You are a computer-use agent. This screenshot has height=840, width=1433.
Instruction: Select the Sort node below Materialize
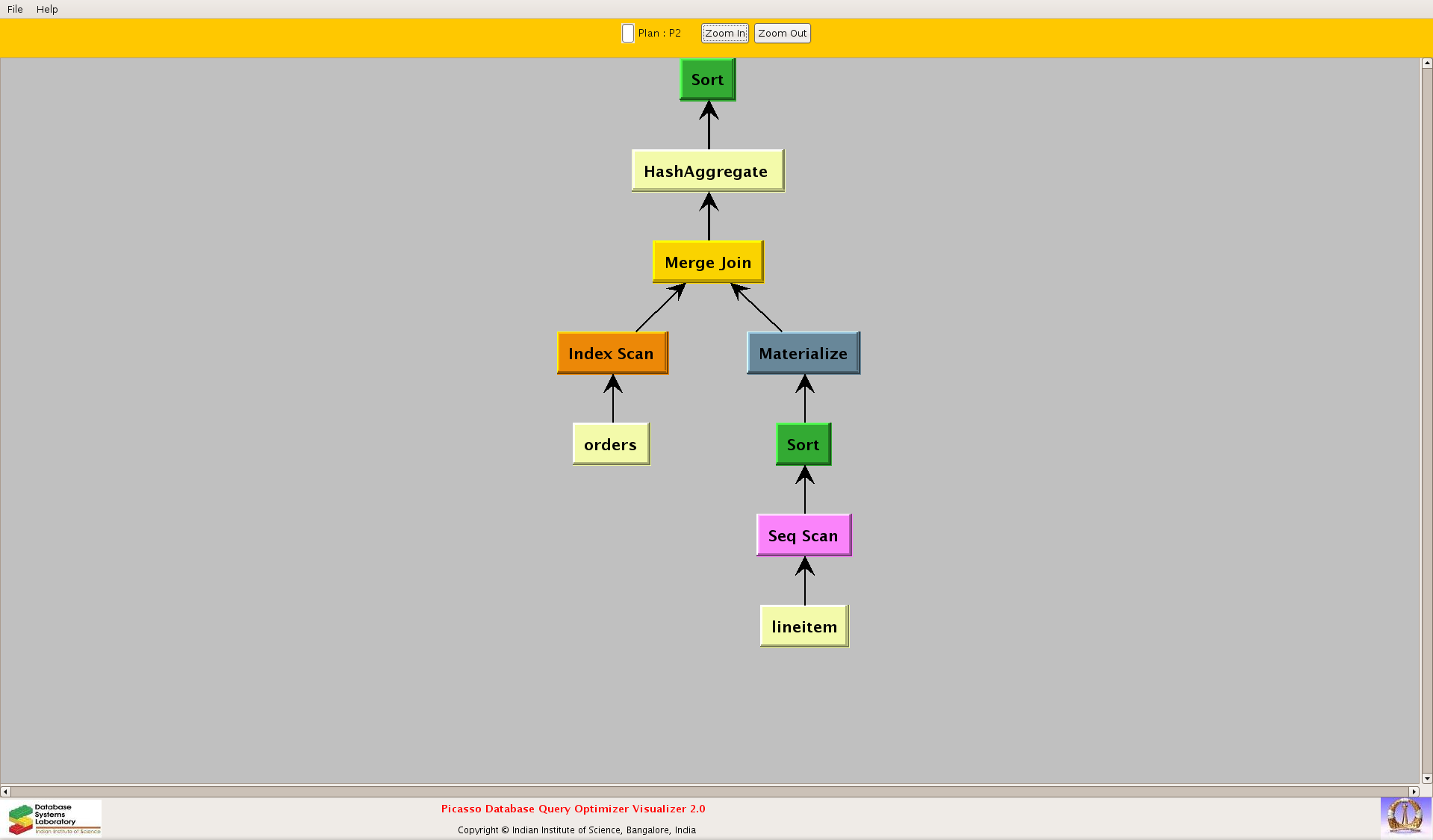(803, 444)
